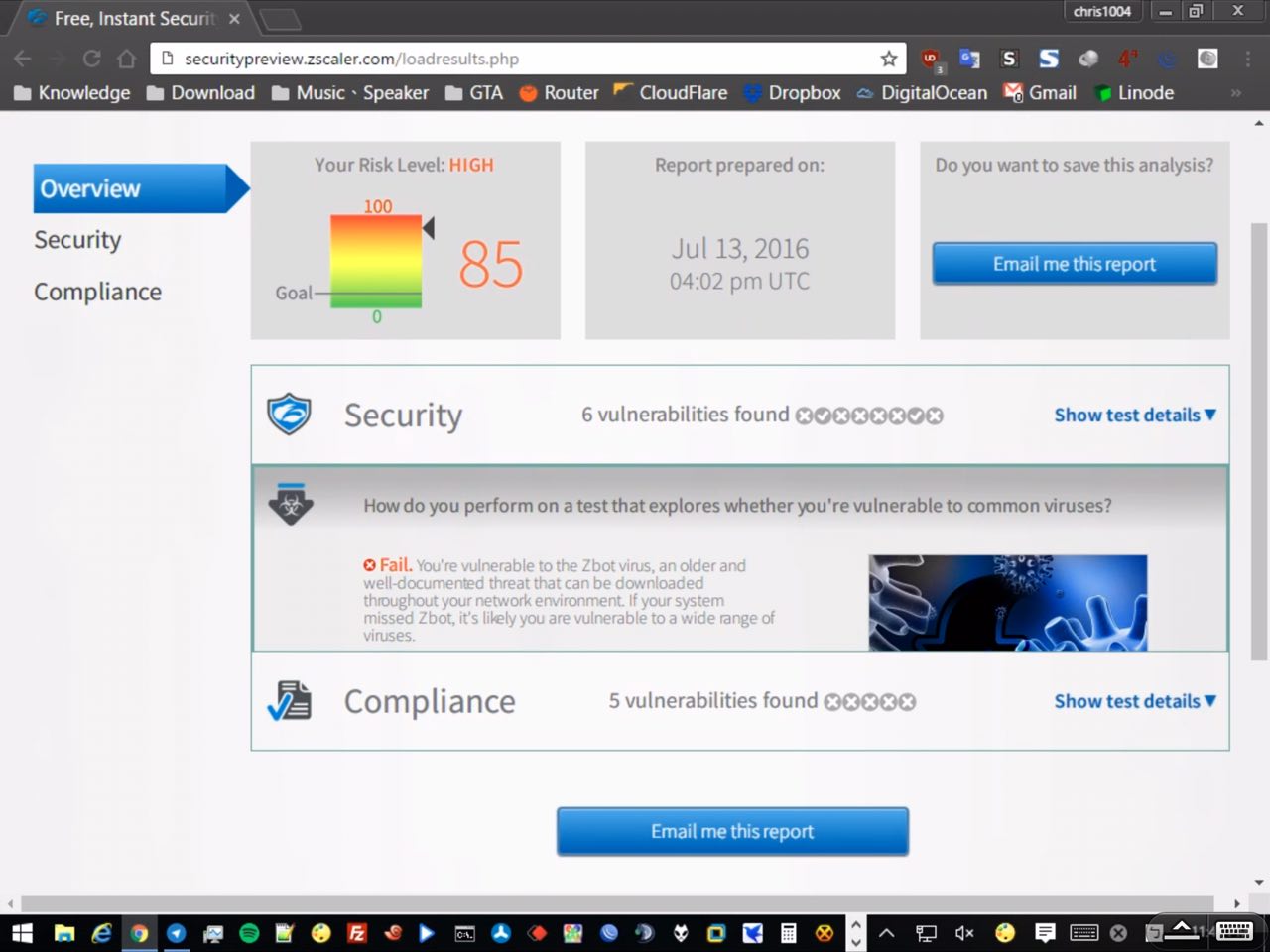Reload the page with the refresh icon
Viewport: 1270px width, 952px height.
pyautogui.click(x=91, y=59)
